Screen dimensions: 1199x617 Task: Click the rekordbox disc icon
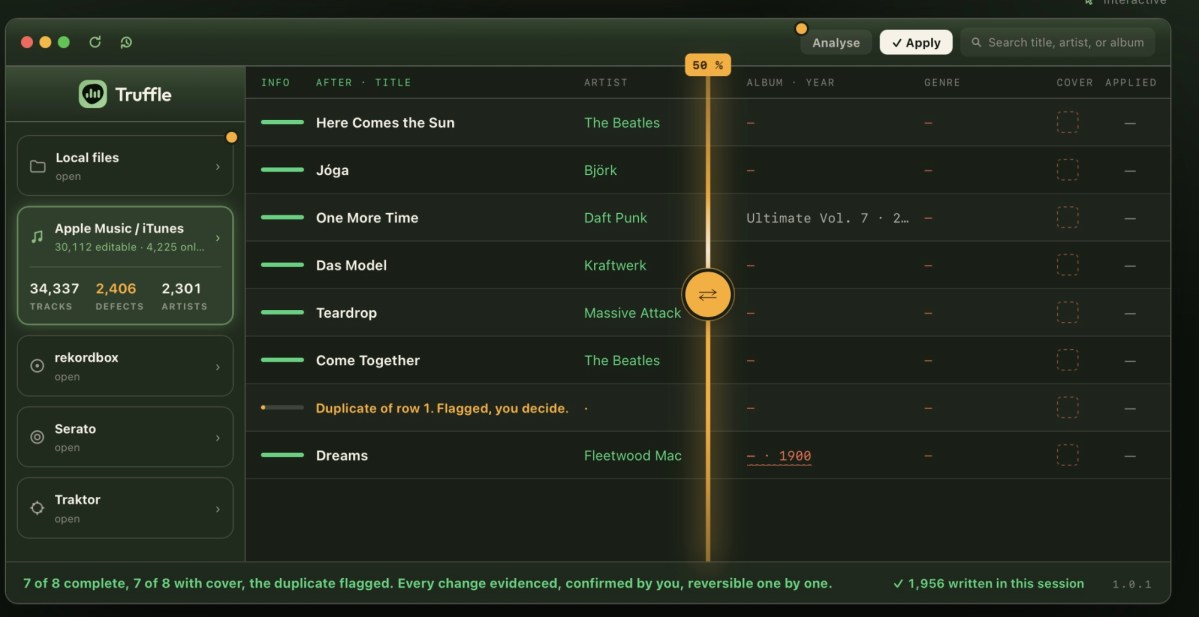coord(37,366)
